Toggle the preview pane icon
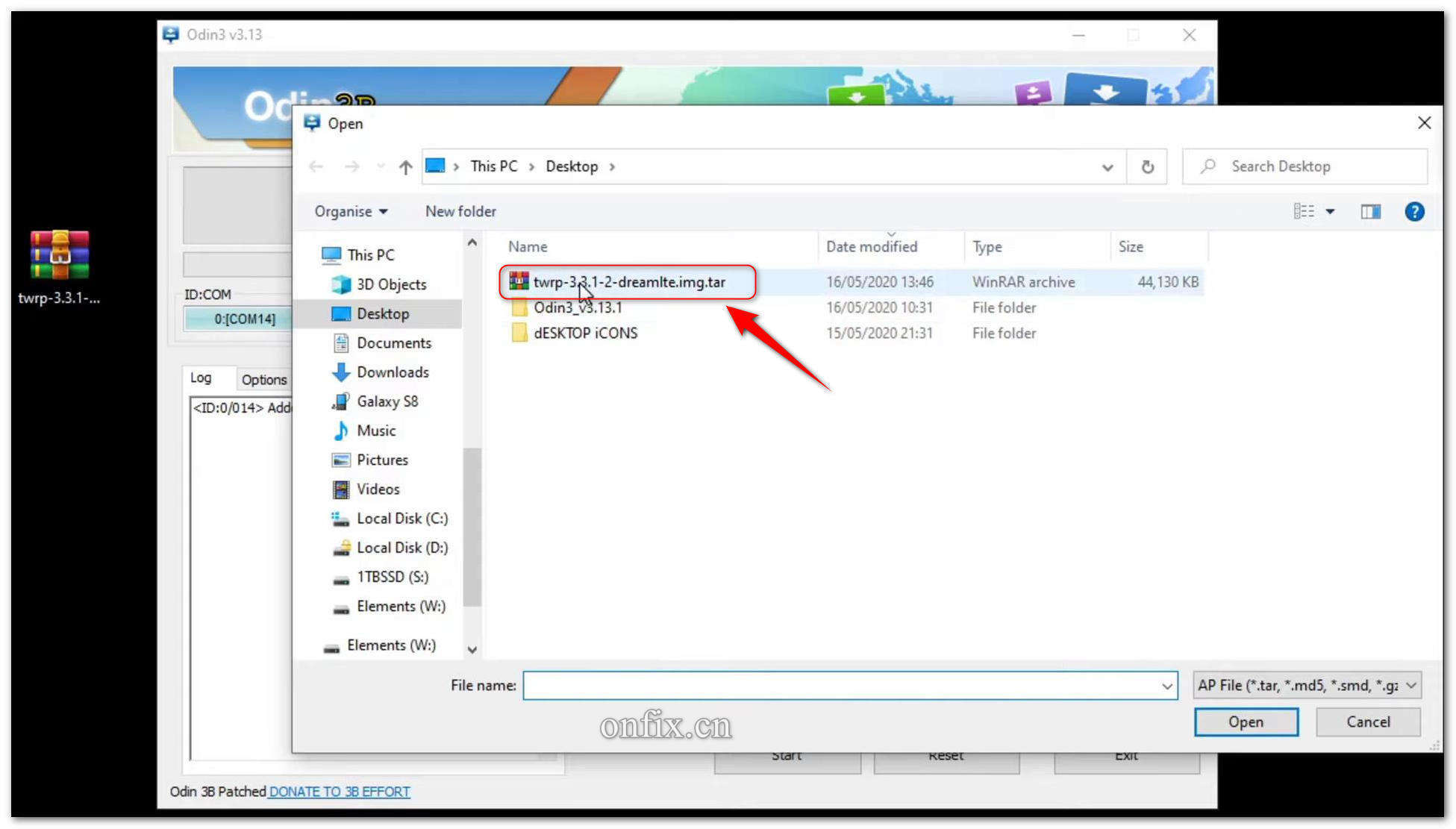Viewport: 1456px width, 829px height. tap(1370, 212)
